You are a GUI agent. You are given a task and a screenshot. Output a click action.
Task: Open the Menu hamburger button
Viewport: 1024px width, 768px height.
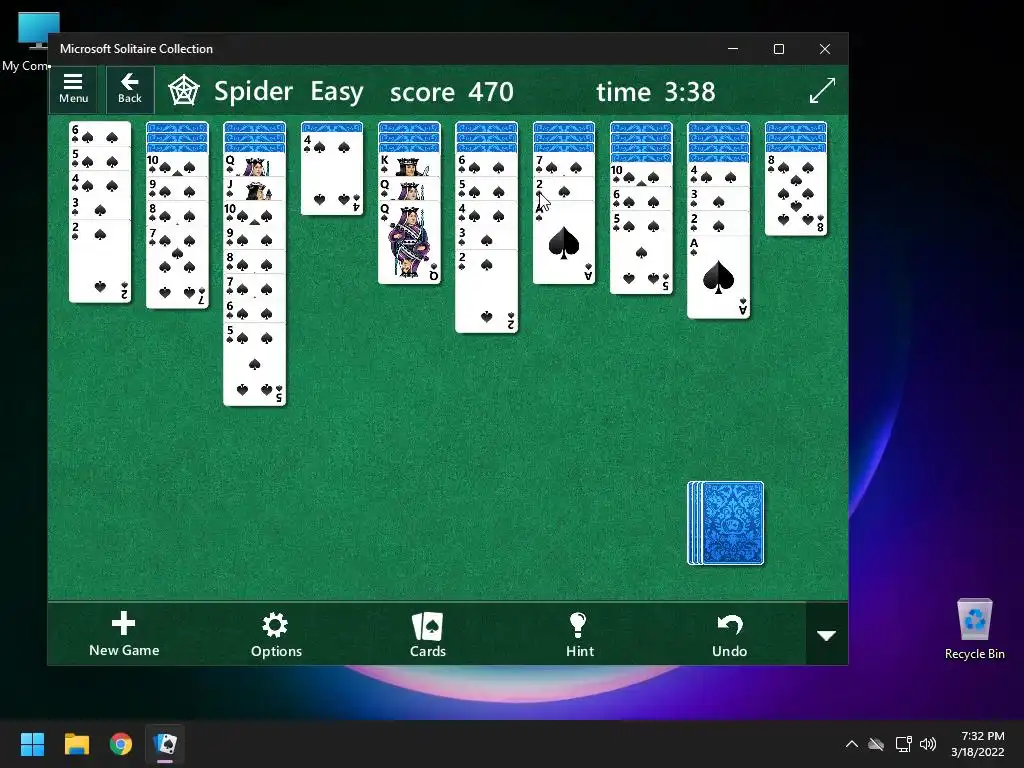pyautogui.click(x=73, y=89)
